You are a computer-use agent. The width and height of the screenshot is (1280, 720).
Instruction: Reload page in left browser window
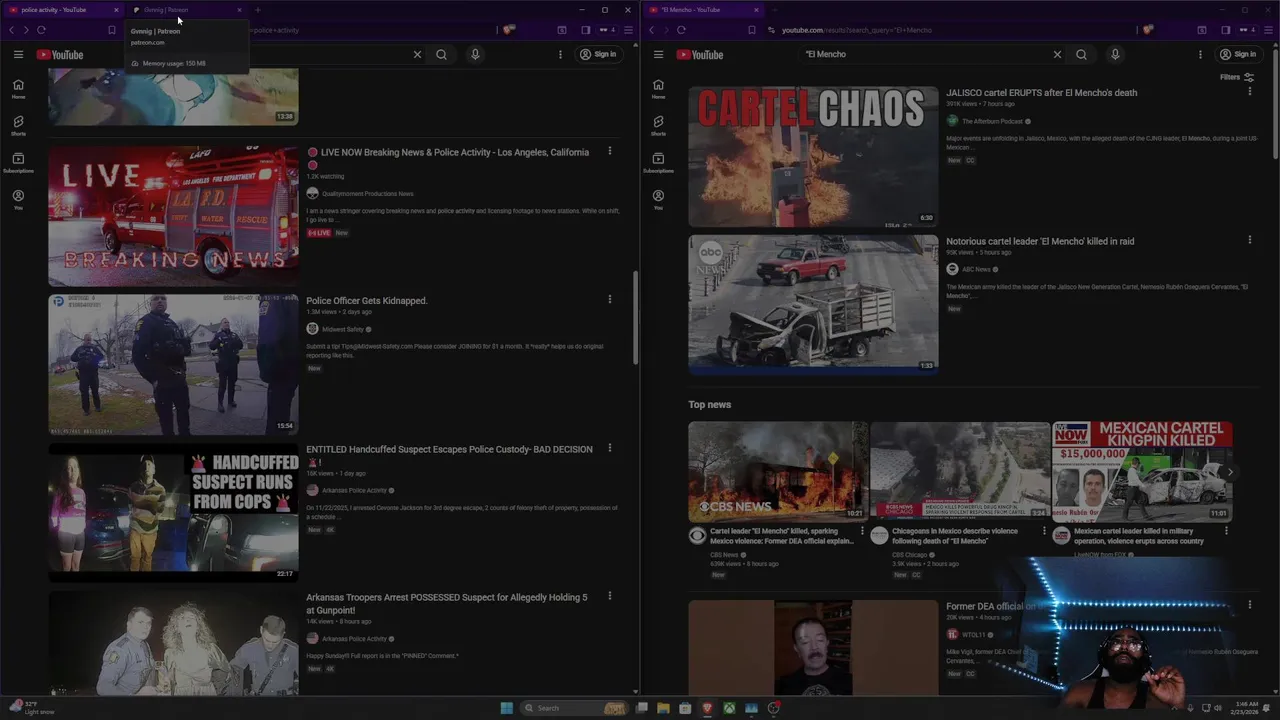[x=41, y=30]
